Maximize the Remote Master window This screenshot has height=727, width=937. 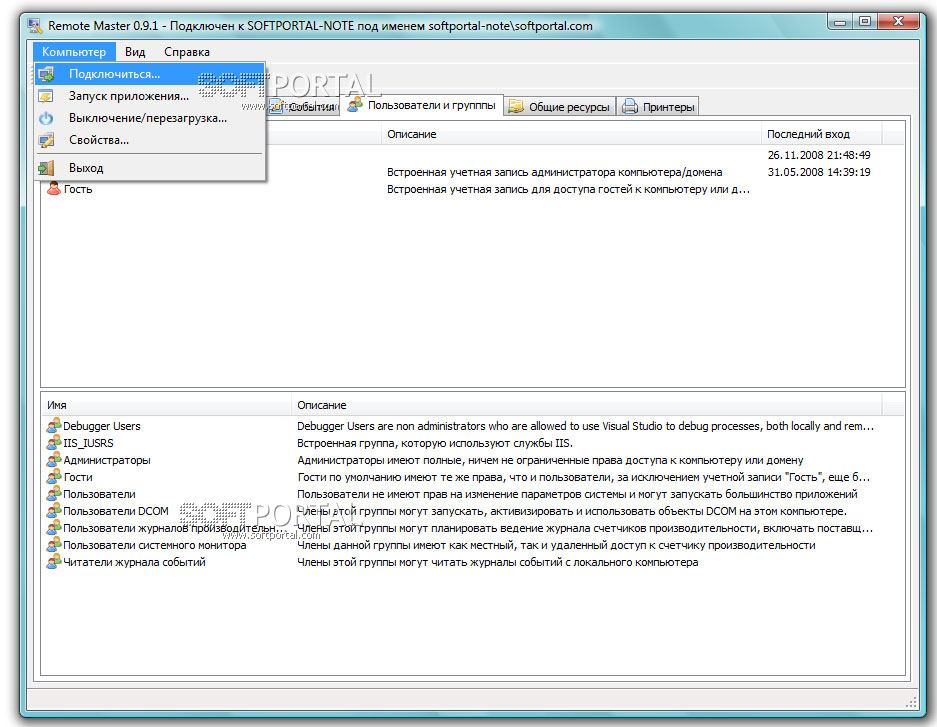[865, 22]
